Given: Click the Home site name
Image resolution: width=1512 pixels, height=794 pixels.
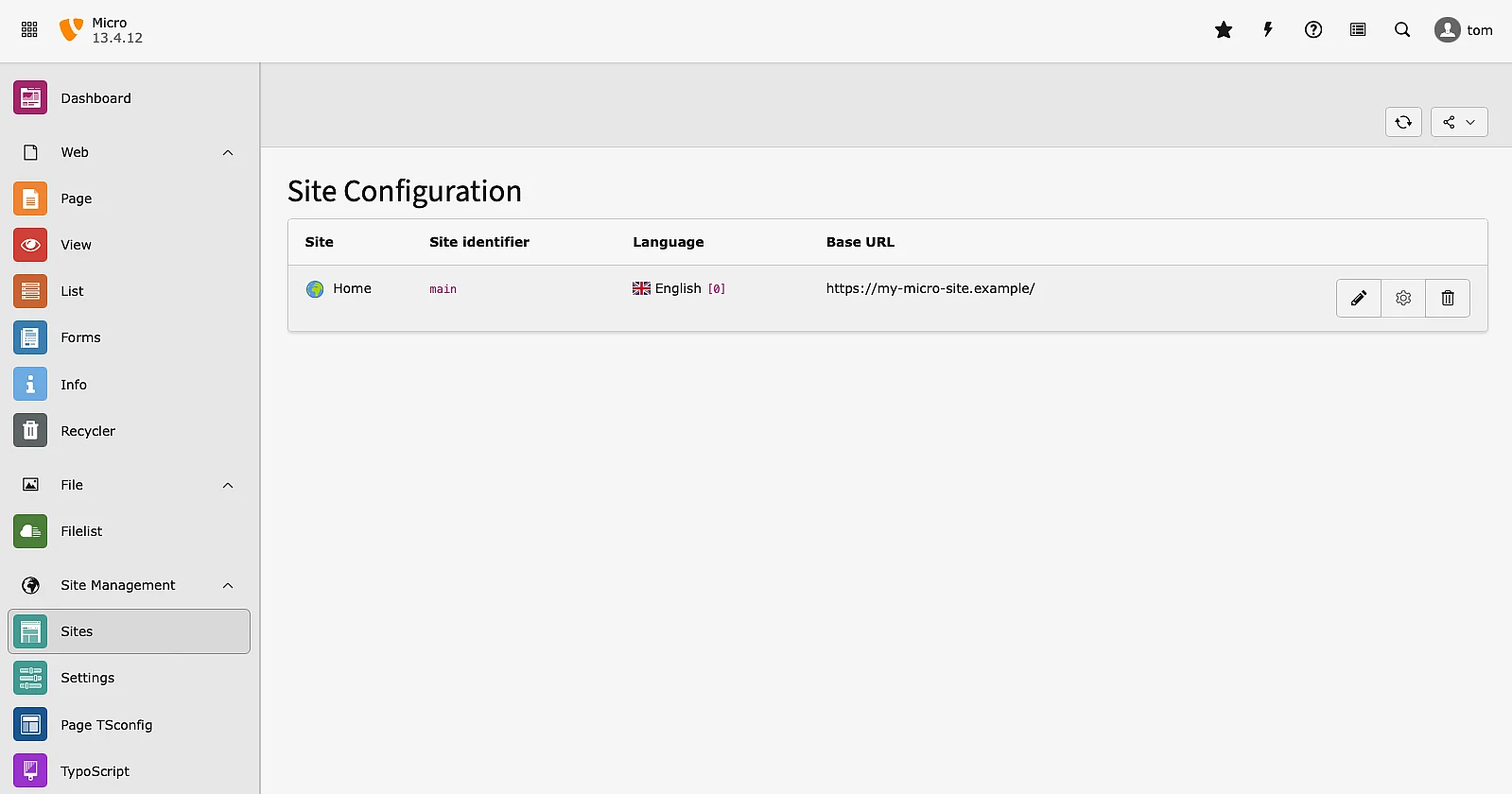Looking at the screenshot, I should pyautogui.click(x=352, y=289).
